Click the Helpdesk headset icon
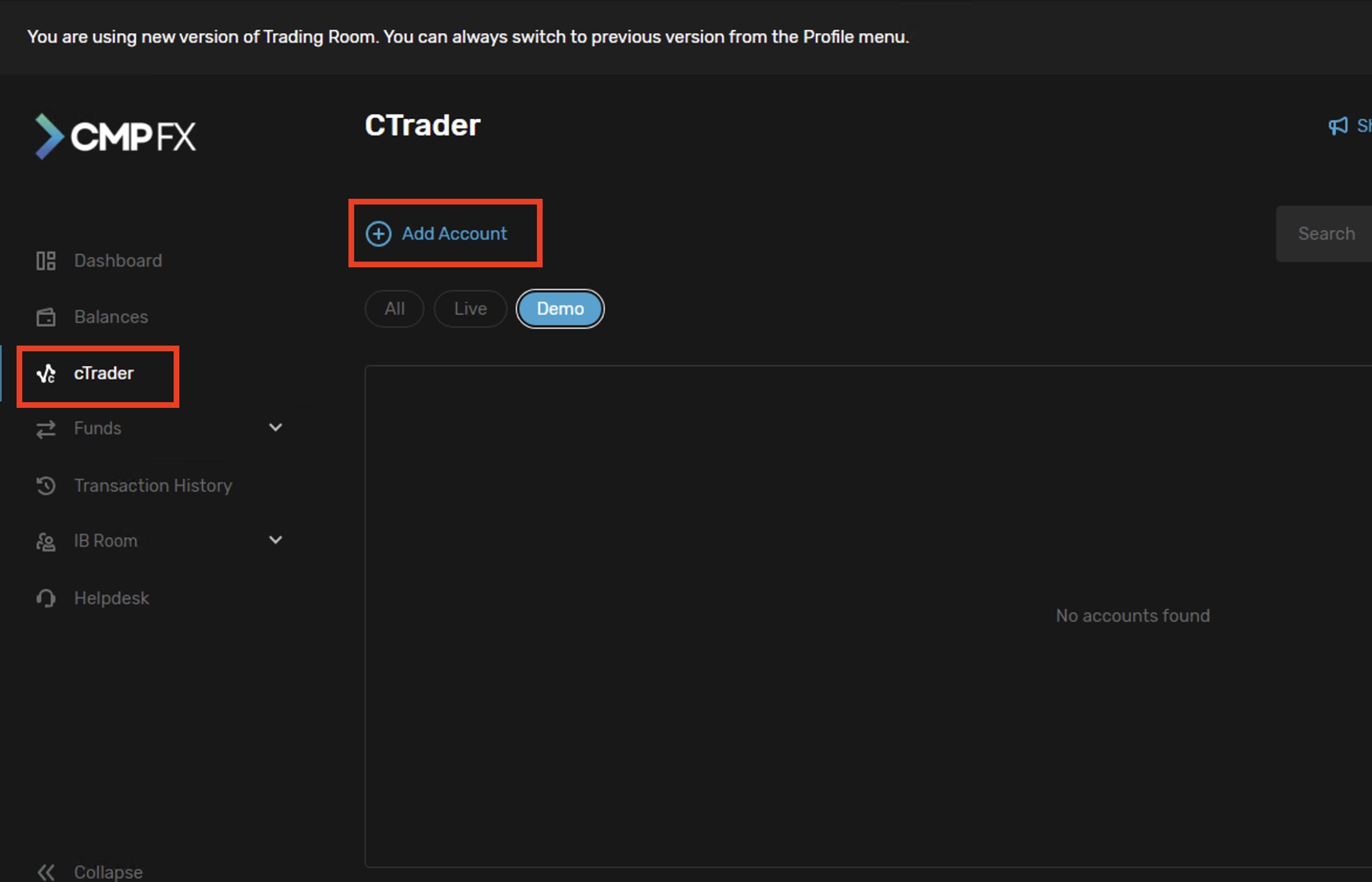 [x=46, y=598]
